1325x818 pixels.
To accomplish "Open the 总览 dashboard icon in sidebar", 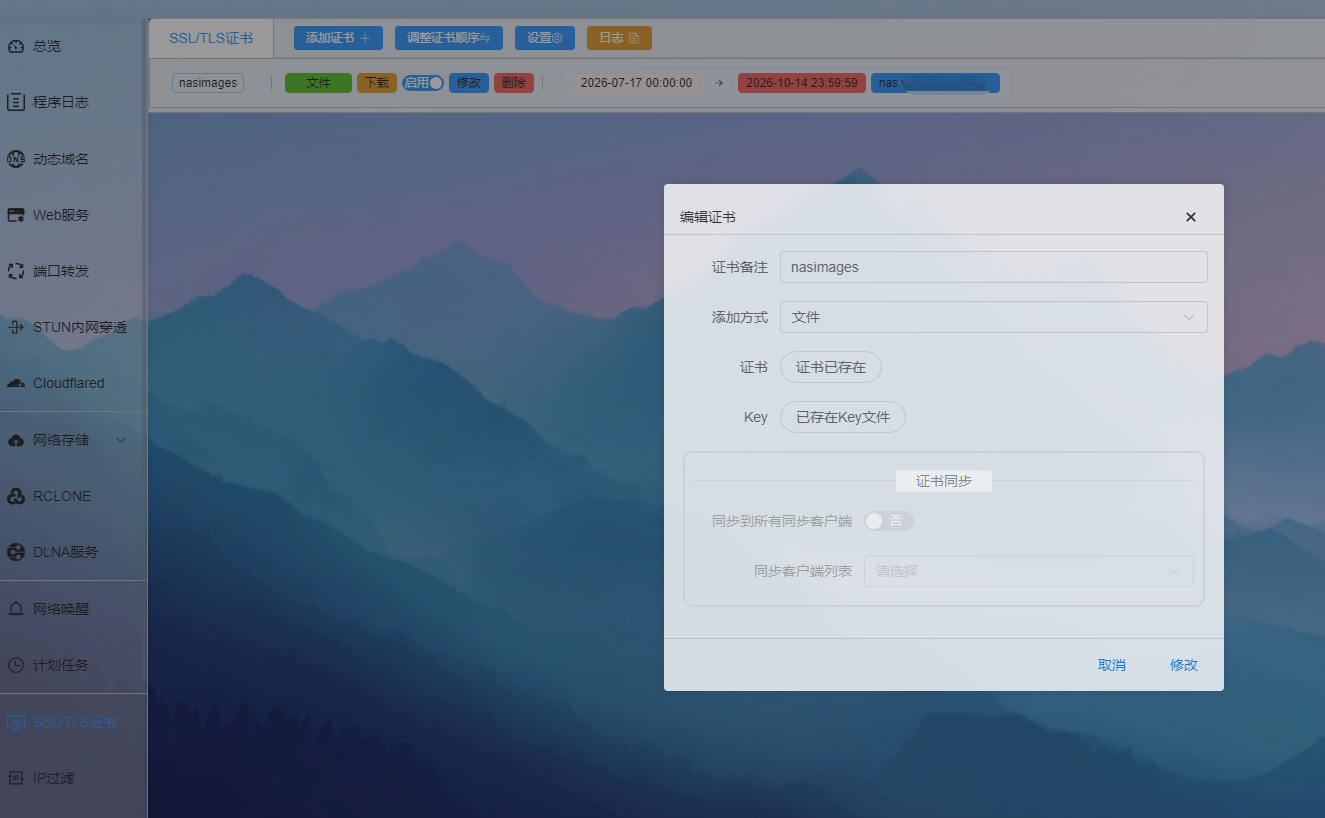I will tap(15, 46).
